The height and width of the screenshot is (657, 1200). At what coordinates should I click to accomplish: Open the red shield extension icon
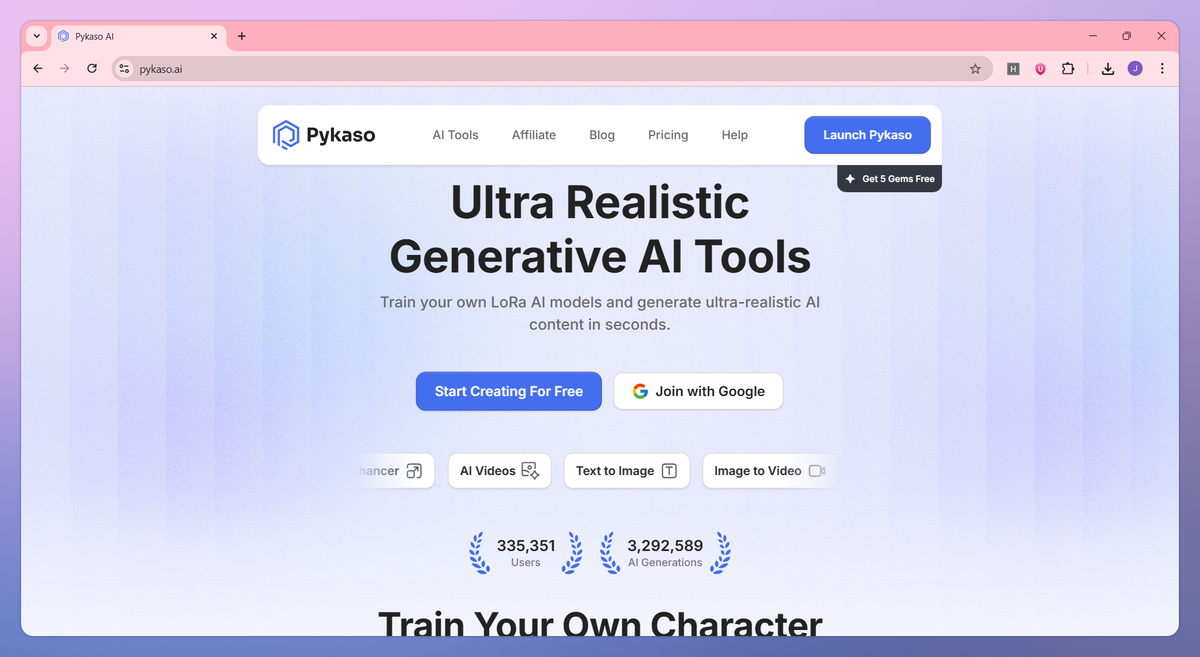click(x=1040, y=69)
